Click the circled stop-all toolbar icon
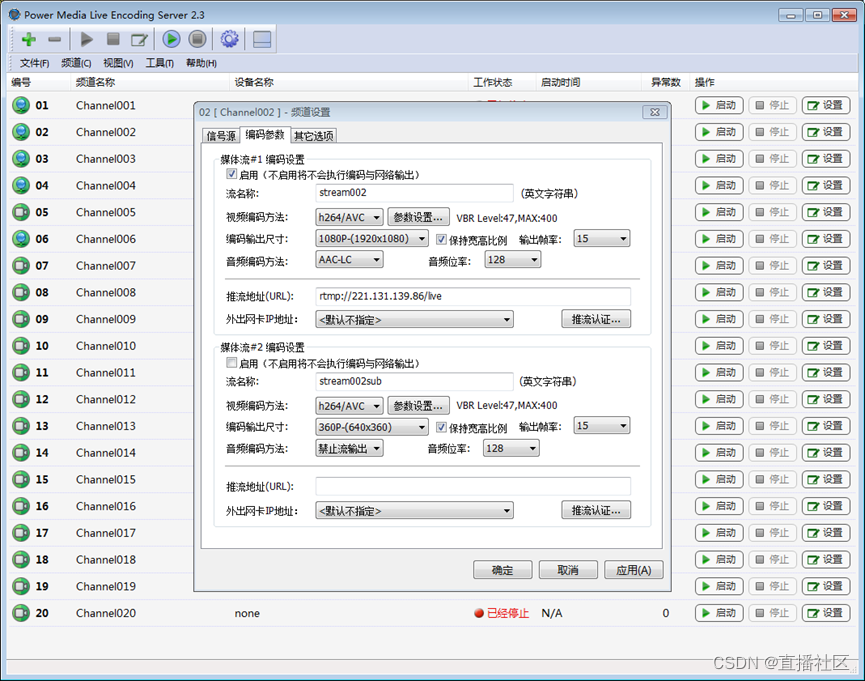The image size is (865, 681). point(197,39)
